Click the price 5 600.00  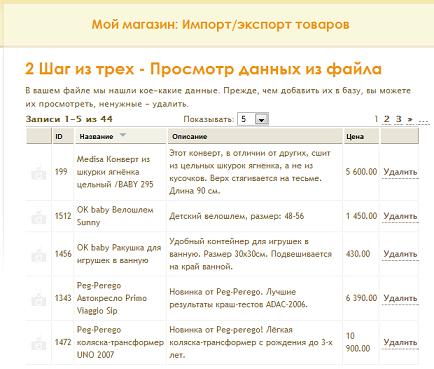(361, 172)
